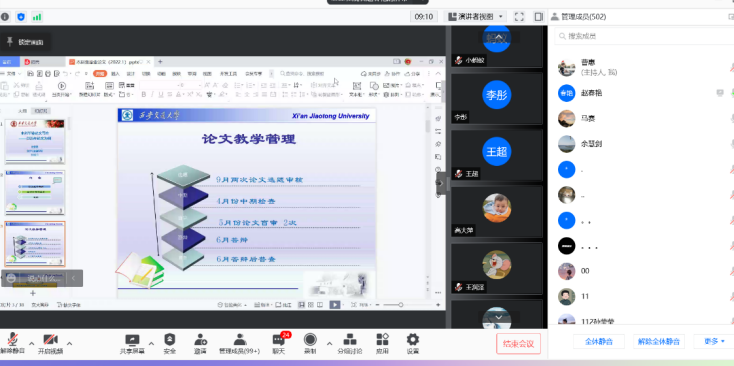Adjust the PowerPoint zoom slider

click(x=401, y=305)
